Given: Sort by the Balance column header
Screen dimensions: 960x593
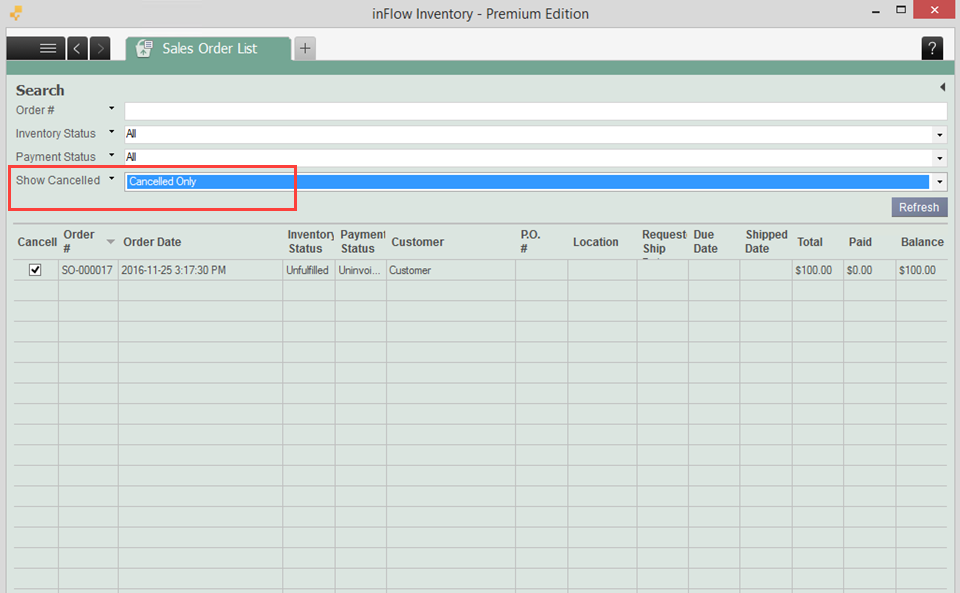Looking at the screenshot, I should [x=922, y=242].
